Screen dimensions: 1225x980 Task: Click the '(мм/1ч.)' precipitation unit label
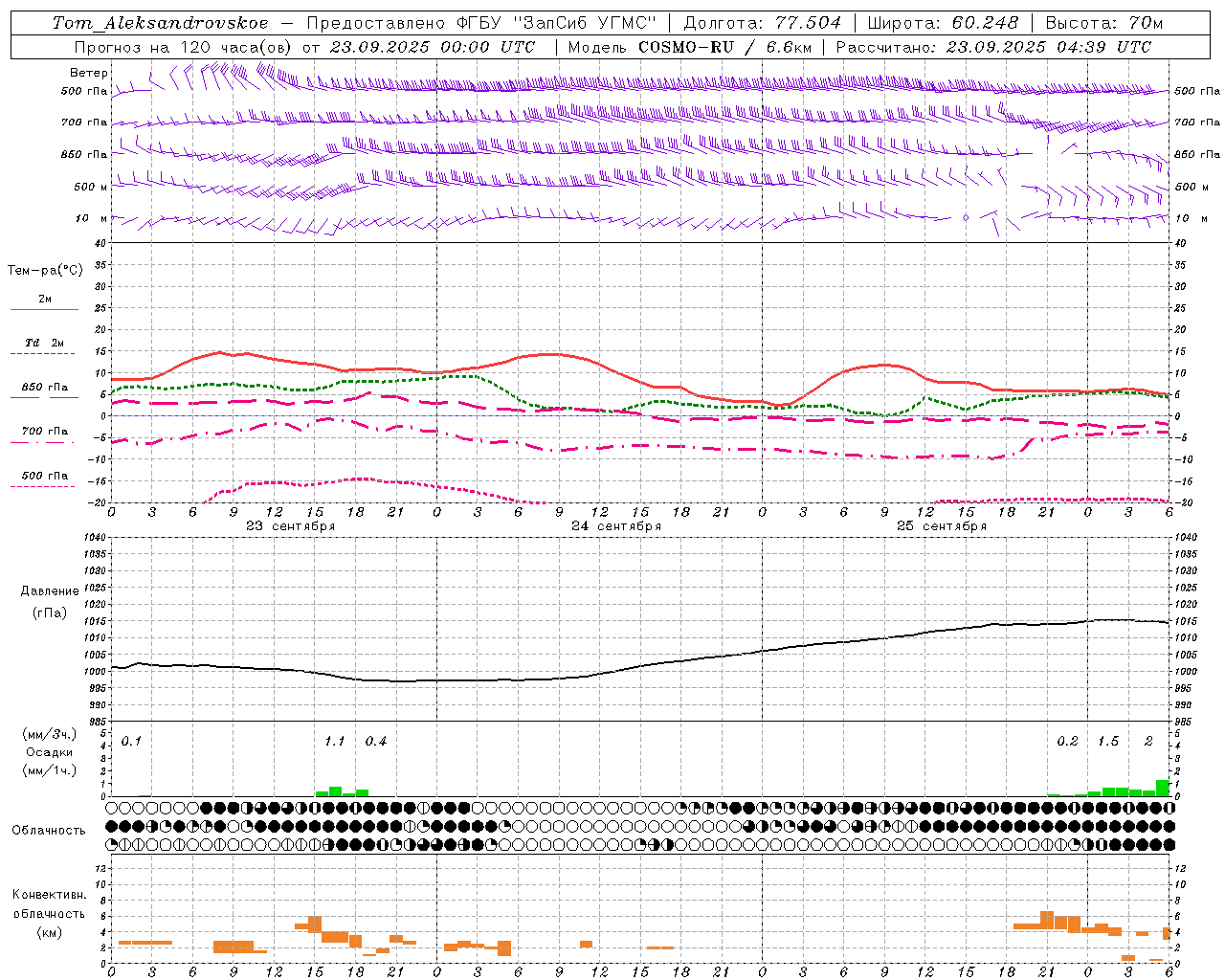50,771
